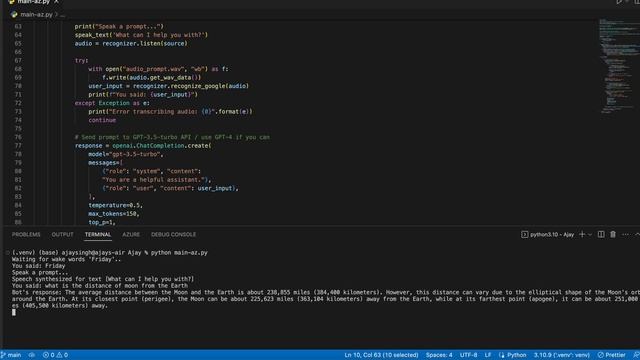The height and width of the screenshot is (360, 640).
Task: Click 'recognizer.recognize_google(audio)' in the code
Action: pos(191,86)
